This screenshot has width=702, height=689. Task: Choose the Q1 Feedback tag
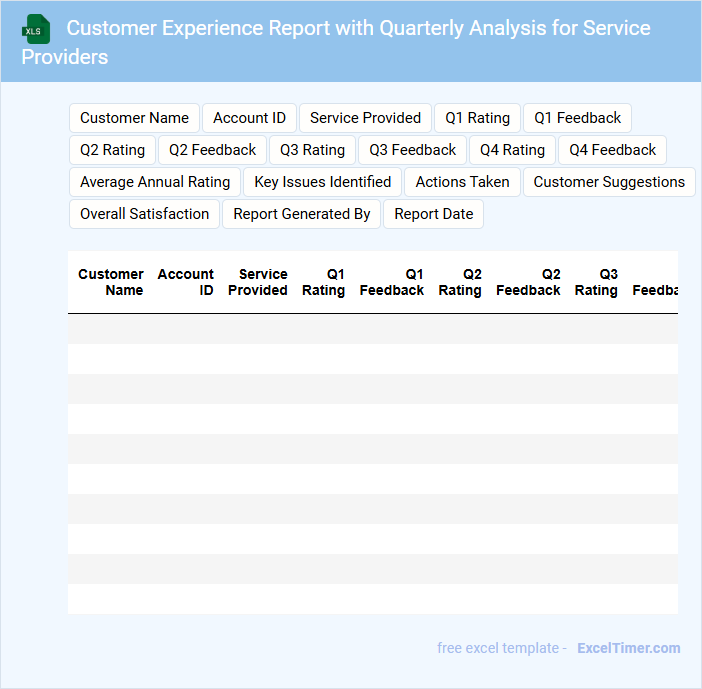tap(577, 118)
